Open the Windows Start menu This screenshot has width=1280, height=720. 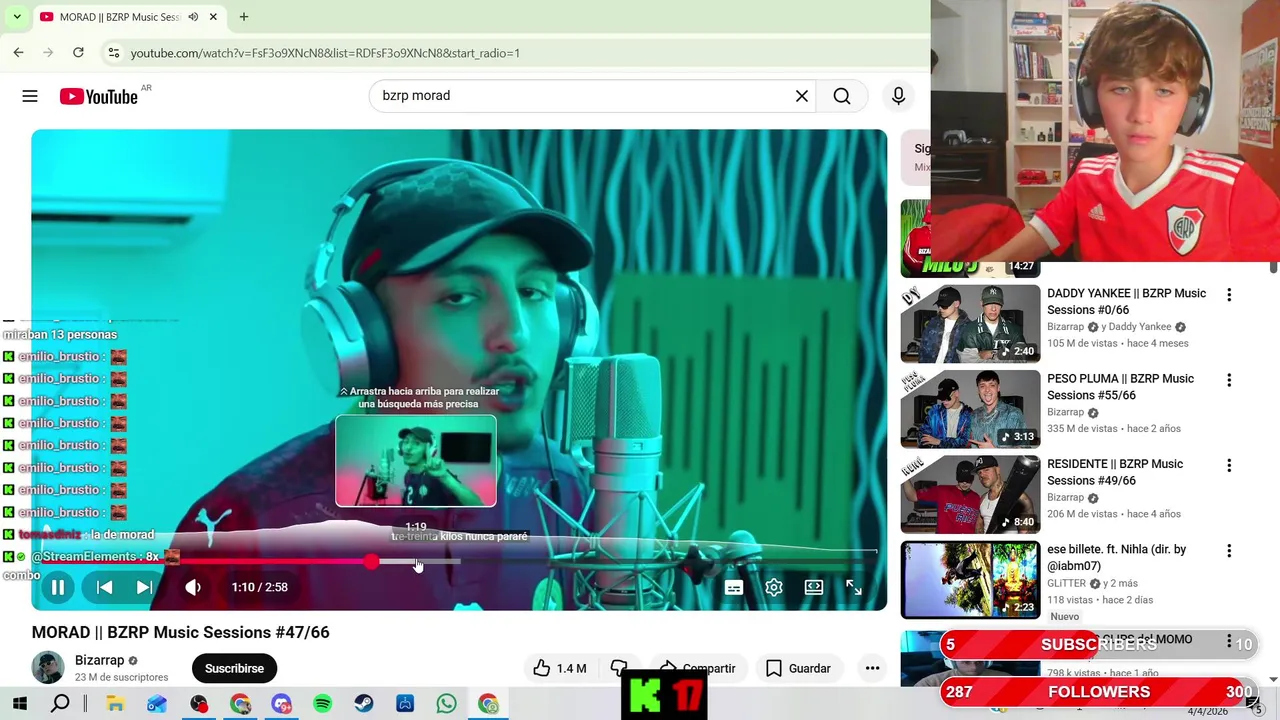click(19, 704)
